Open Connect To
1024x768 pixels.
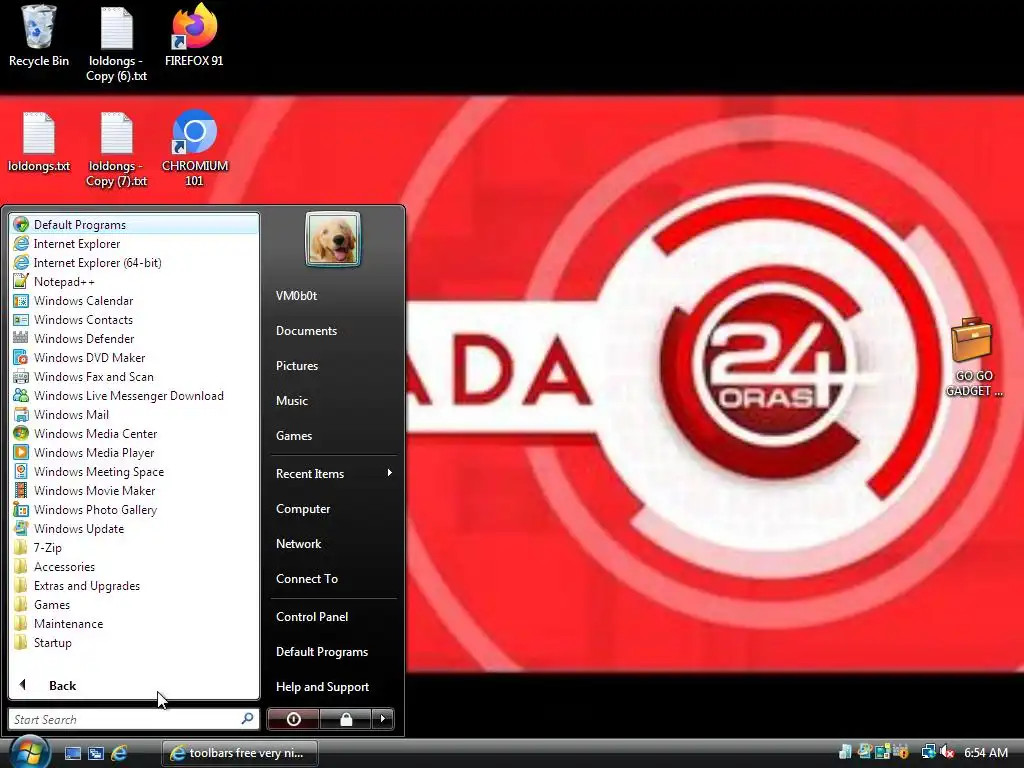306,578
